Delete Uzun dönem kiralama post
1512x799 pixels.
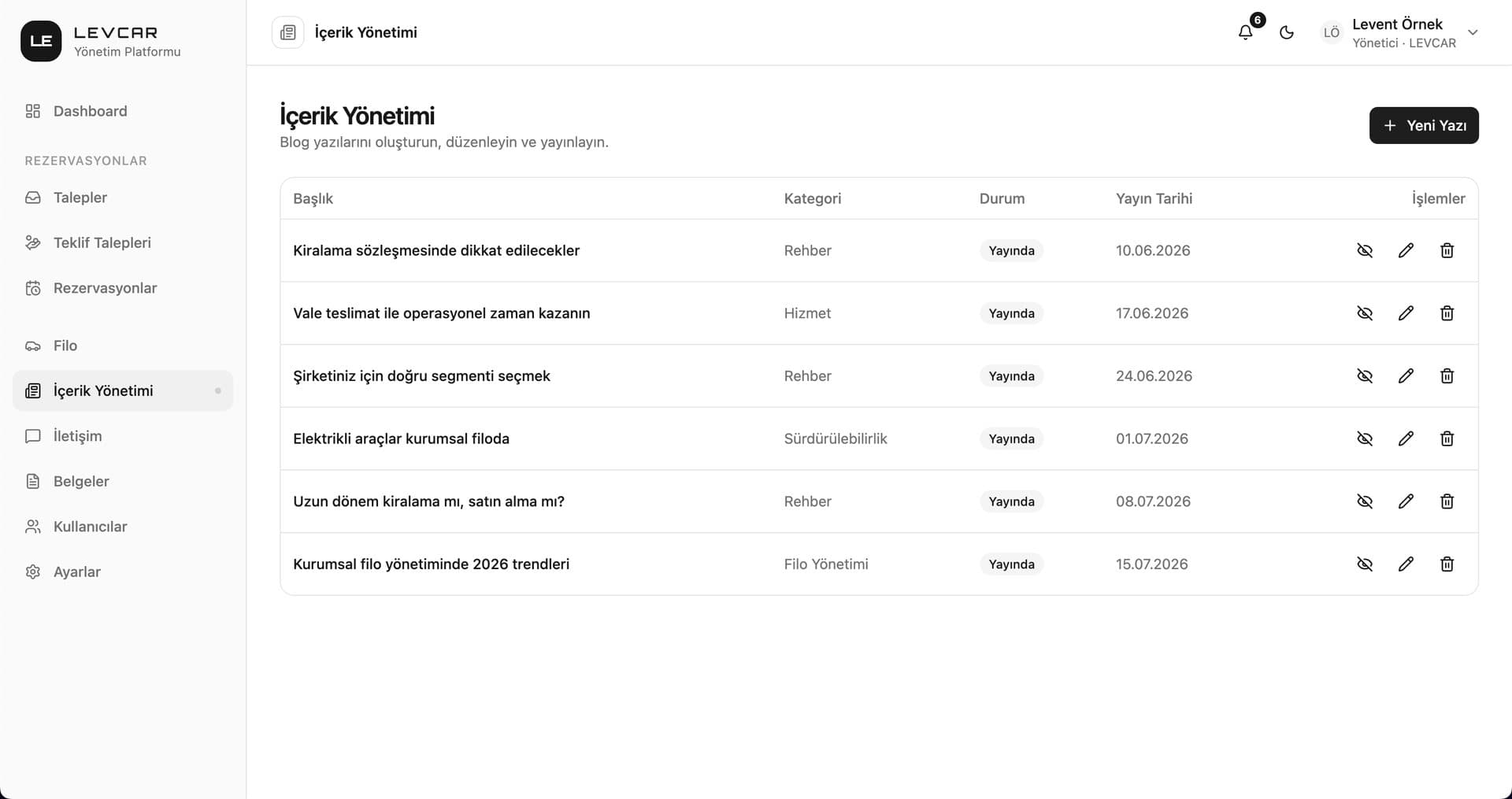point(1447,501)
